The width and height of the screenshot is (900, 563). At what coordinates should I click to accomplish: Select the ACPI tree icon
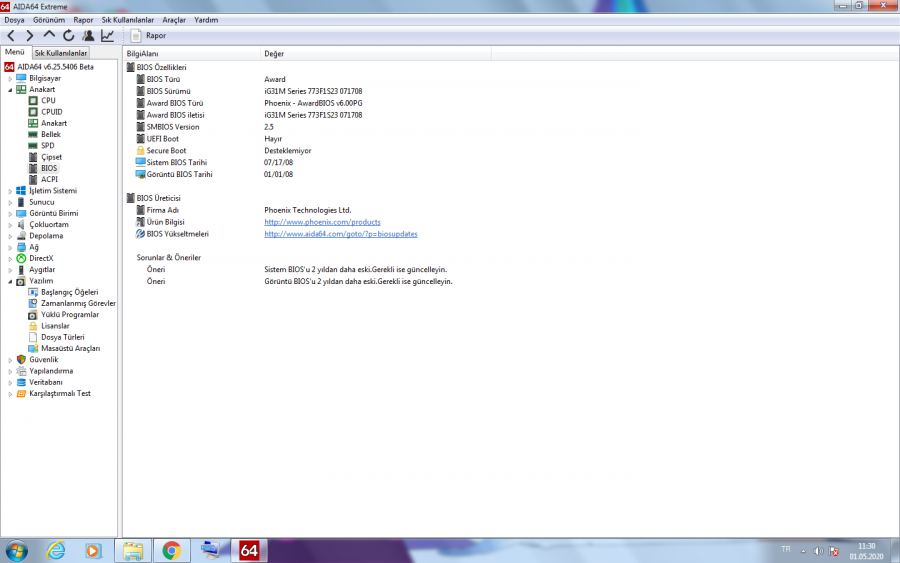[x=33, y=179]
